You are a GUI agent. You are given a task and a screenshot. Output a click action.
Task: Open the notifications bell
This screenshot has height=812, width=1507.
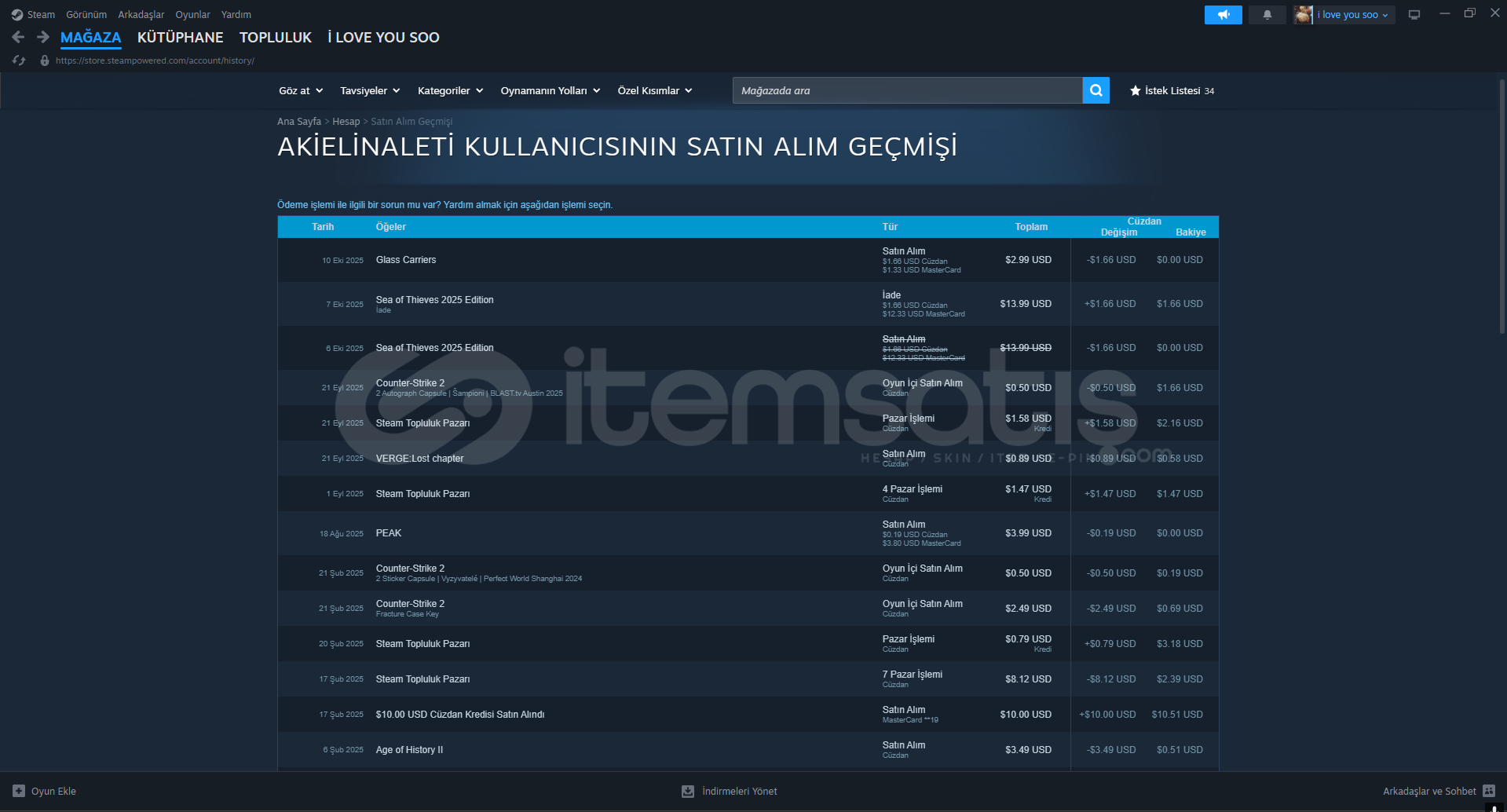(x=1267, y=15)
